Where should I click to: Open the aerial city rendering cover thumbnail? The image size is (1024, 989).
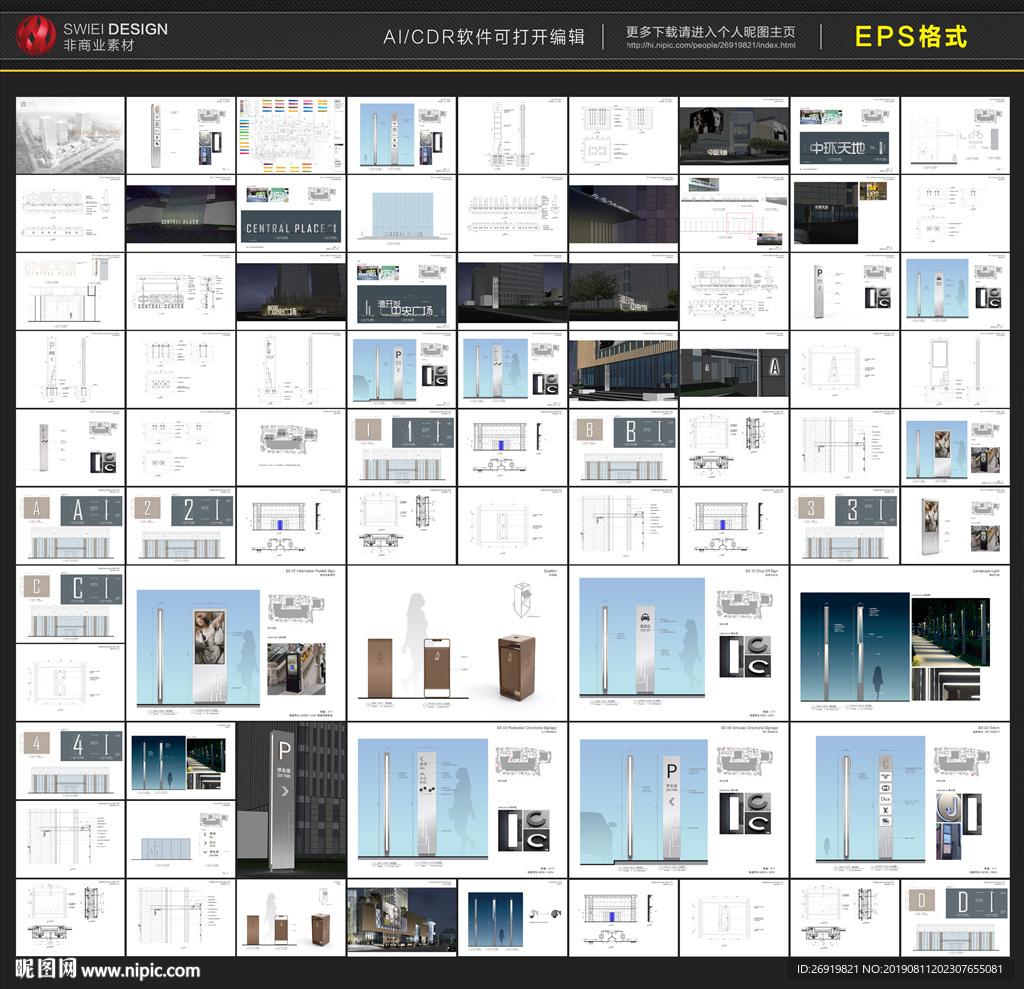pos(70,135)
